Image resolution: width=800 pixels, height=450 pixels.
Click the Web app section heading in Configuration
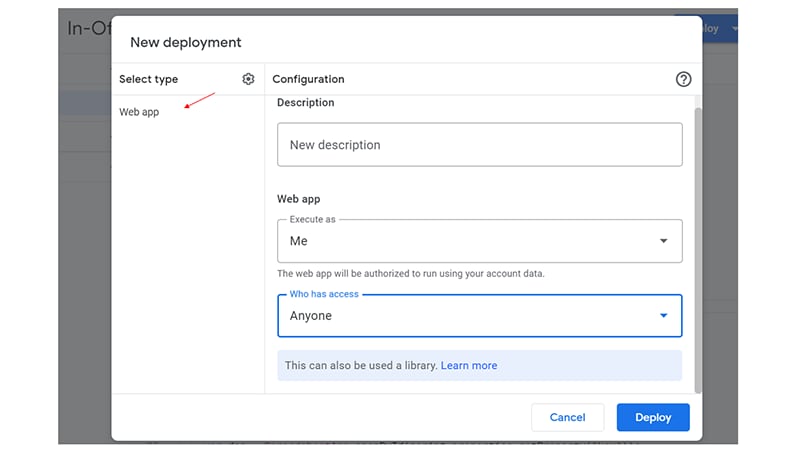298,200
